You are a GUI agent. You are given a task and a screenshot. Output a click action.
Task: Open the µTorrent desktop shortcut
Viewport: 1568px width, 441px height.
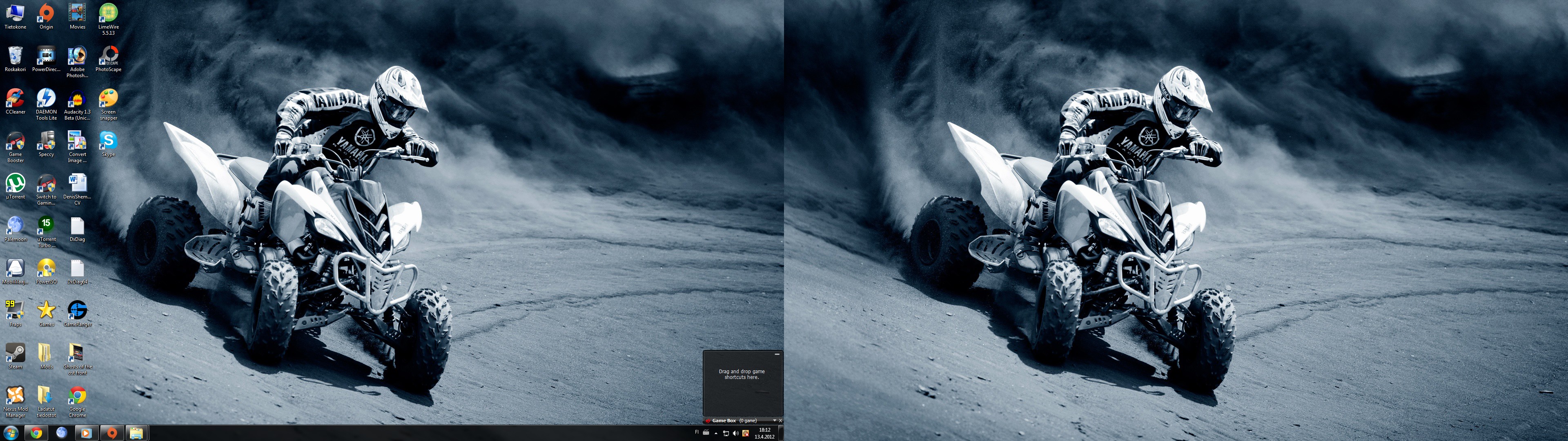15,184
